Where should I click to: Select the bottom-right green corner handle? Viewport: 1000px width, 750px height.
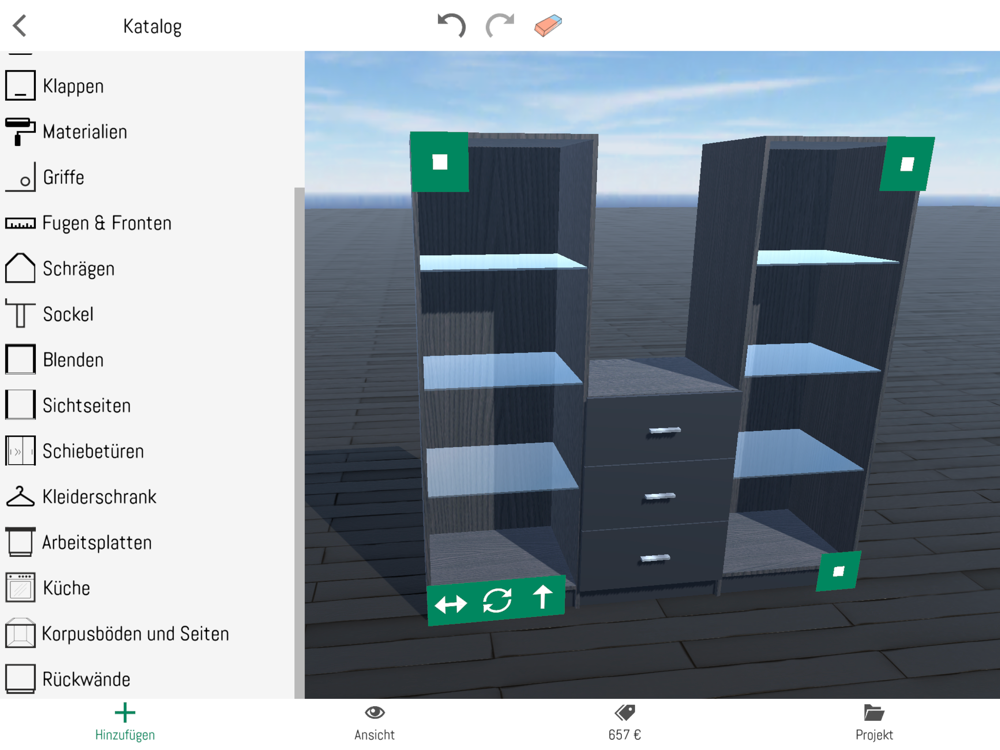click(839, 571)
